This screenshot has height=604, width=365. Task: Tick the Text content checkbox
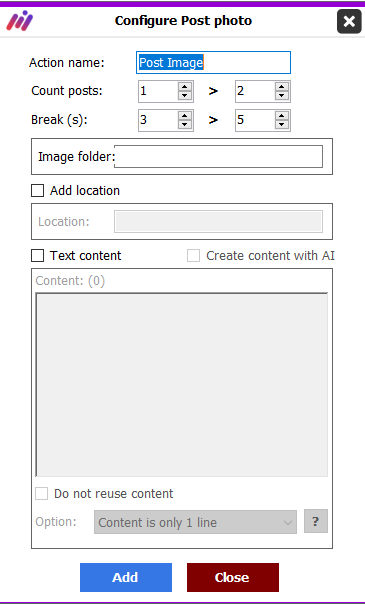[37, 255]
